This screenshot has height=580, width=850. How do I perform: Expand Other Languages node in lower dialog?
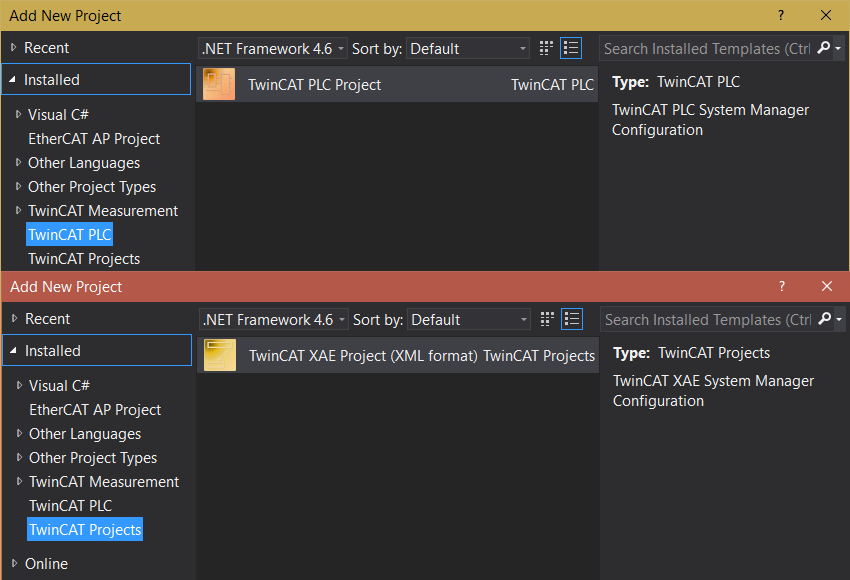(x=19, y=434)
